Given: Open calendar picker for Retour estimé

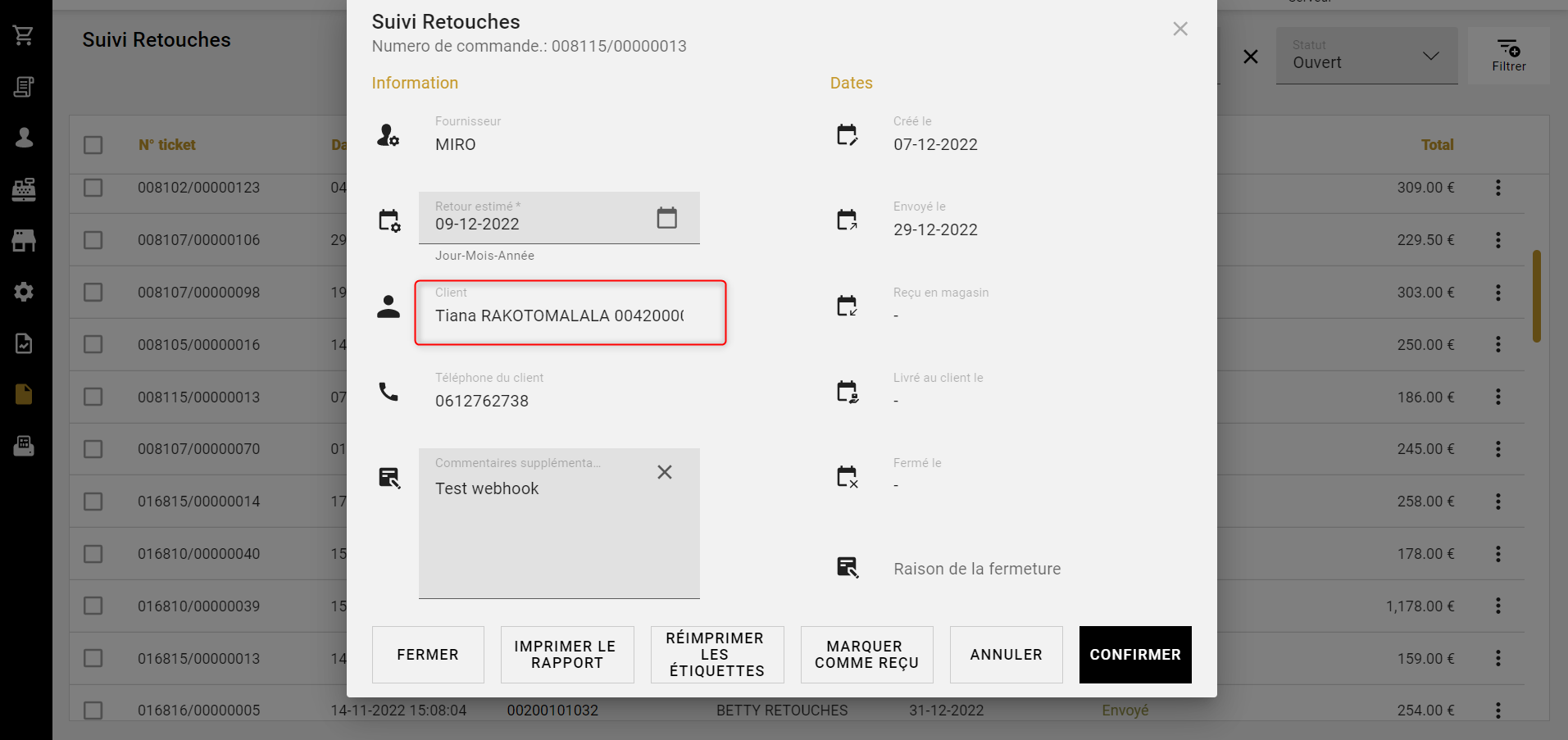Looking at the screenshot, I should pyautogui.click(x=666, y=218).
